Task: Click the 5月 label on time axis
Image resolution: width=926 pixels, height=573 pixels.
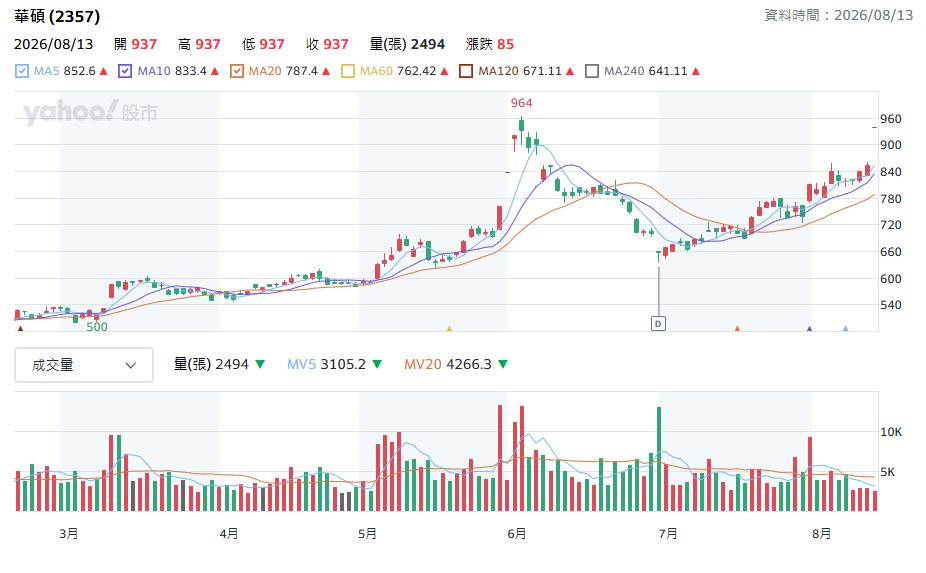Action: 367,533
